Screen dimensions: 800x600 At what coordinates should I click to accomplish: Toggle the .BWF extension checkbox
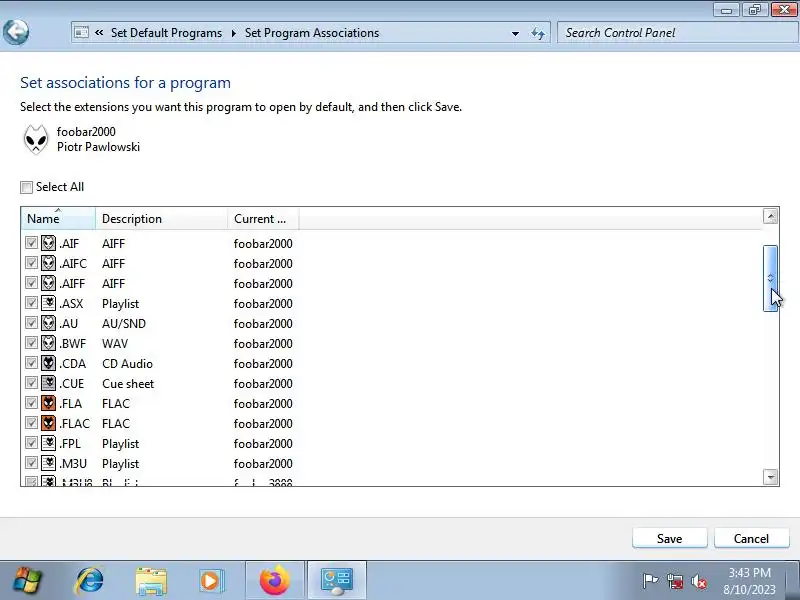click(x=31, y=343)
